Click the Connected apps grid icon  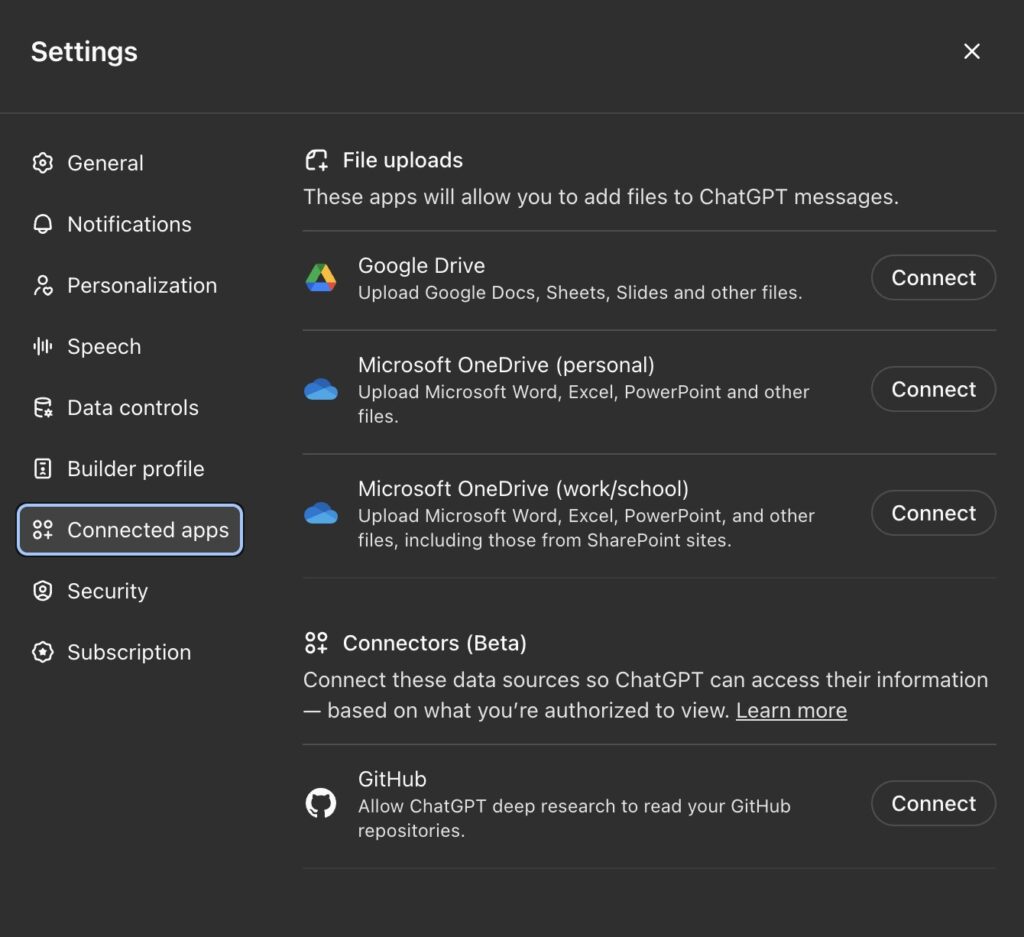[42, 530]
